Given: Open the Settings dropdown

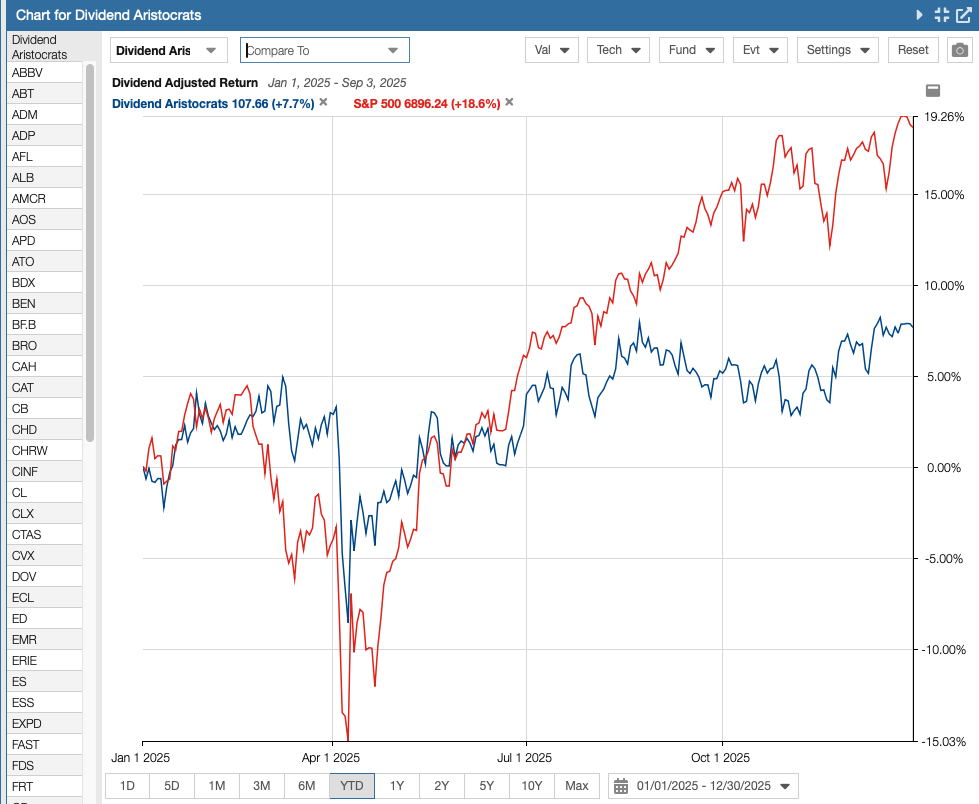Looking at the screenshot, I should point(837,48).
